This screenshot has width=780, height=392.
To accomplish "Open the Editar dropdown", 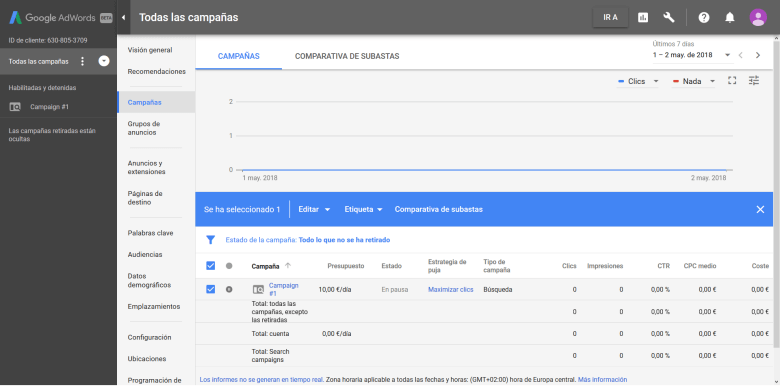I will [314, 209].
